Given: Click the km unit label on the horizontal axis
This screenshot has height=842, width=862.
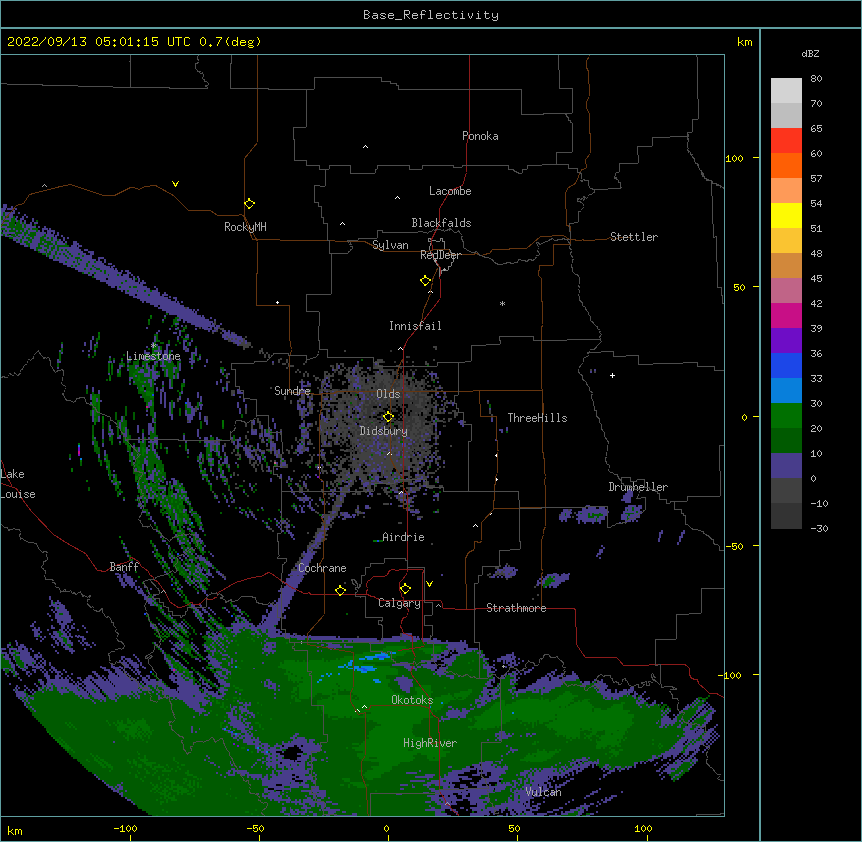Looking at the screenshot, I should 15,830.
